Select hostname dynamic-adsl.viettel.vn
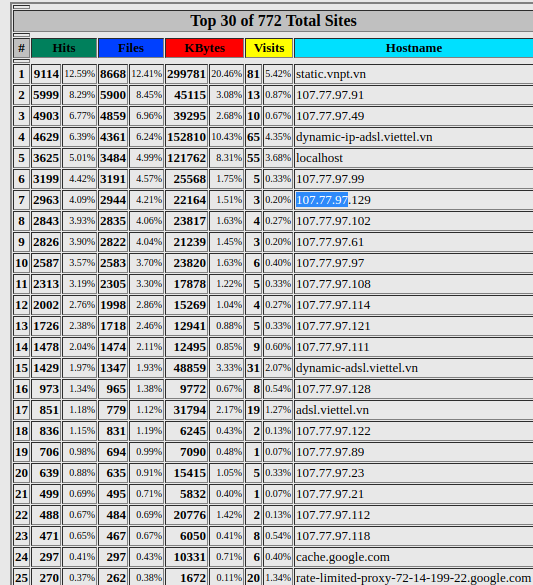 [357, 368]
